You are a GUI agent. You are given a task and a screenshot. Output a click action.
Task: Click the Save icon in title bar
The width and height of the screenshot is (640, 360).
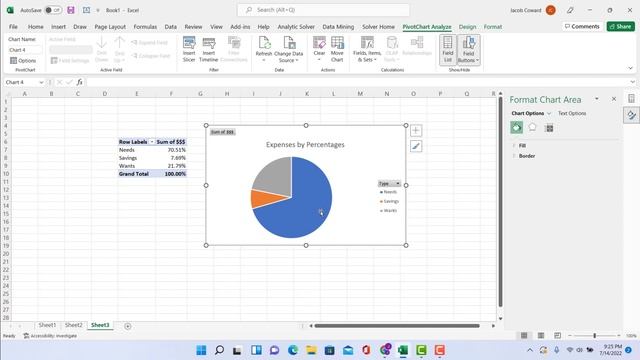[x=71, y=10]
